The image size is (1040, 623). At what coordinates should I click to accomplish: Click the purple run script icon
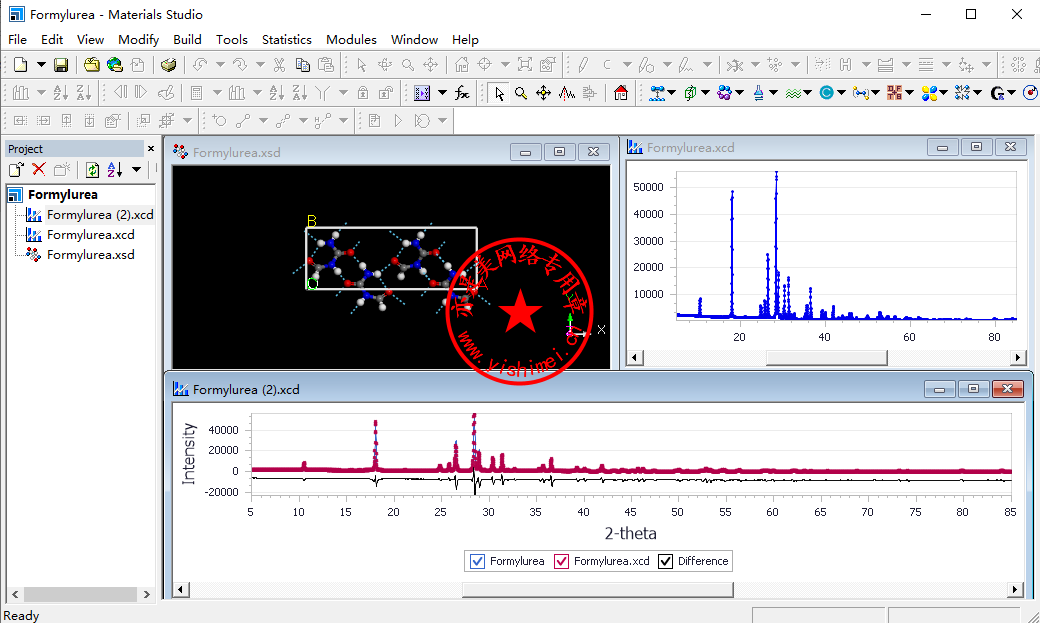click(422, 94)
